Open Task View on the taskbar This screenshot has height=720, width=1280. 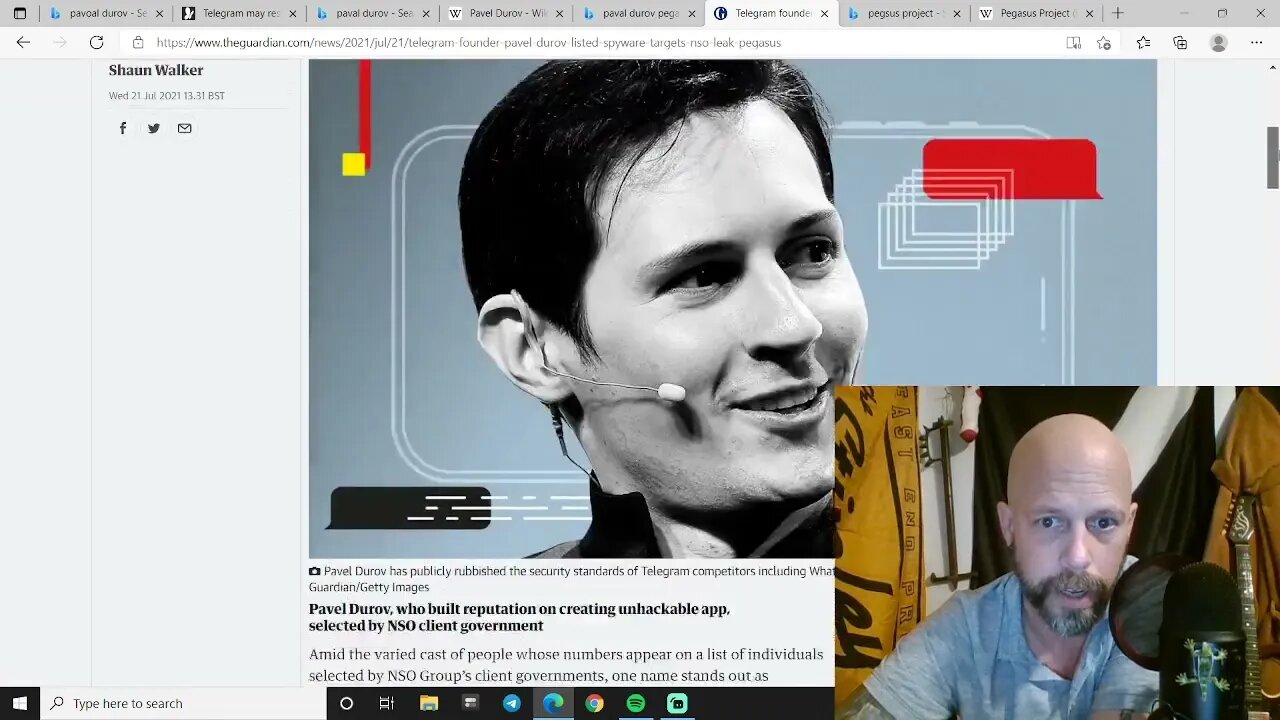click(x=386, y=703)
